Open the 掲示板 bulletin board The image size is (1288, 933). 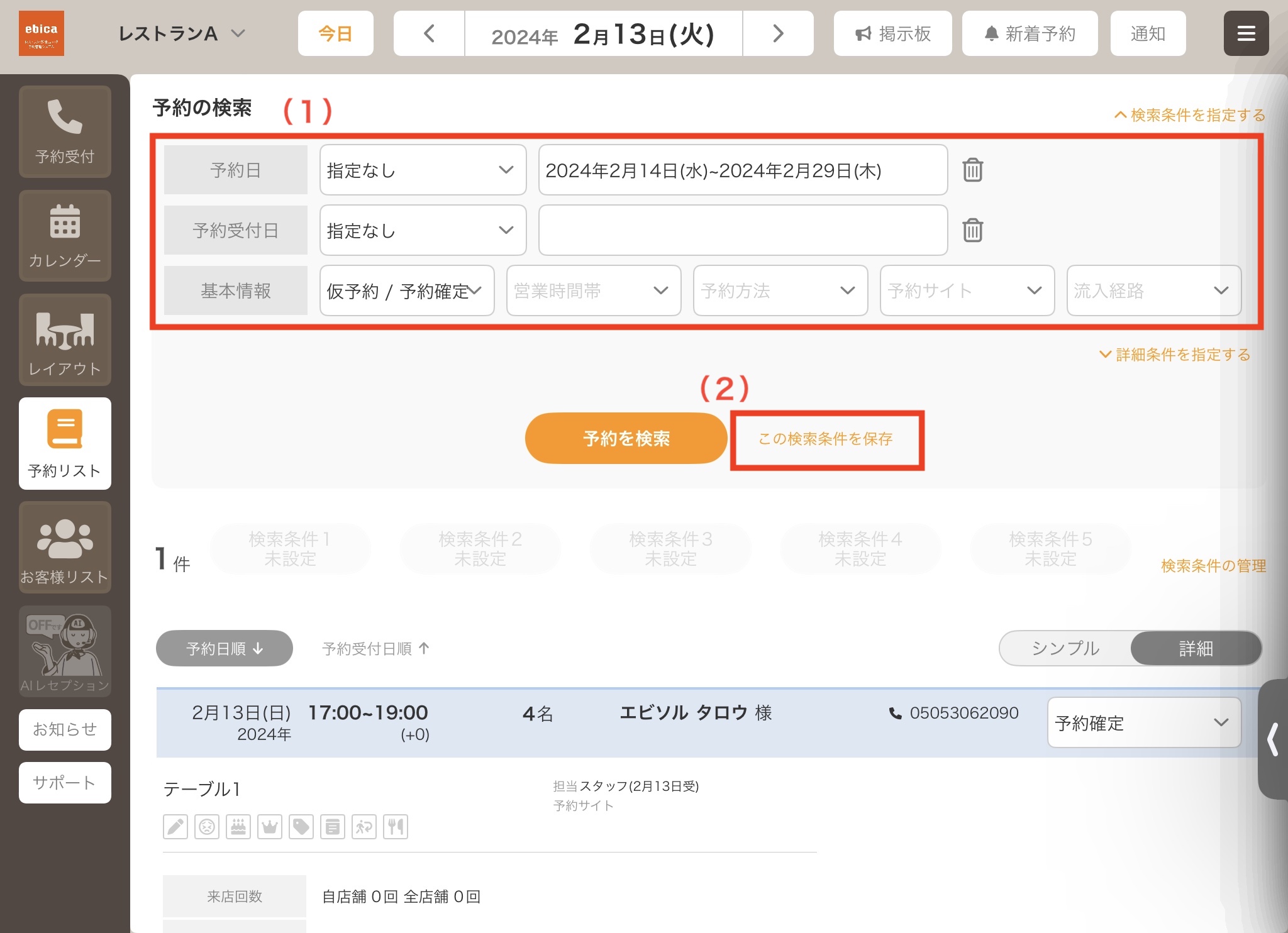(892, 33)
